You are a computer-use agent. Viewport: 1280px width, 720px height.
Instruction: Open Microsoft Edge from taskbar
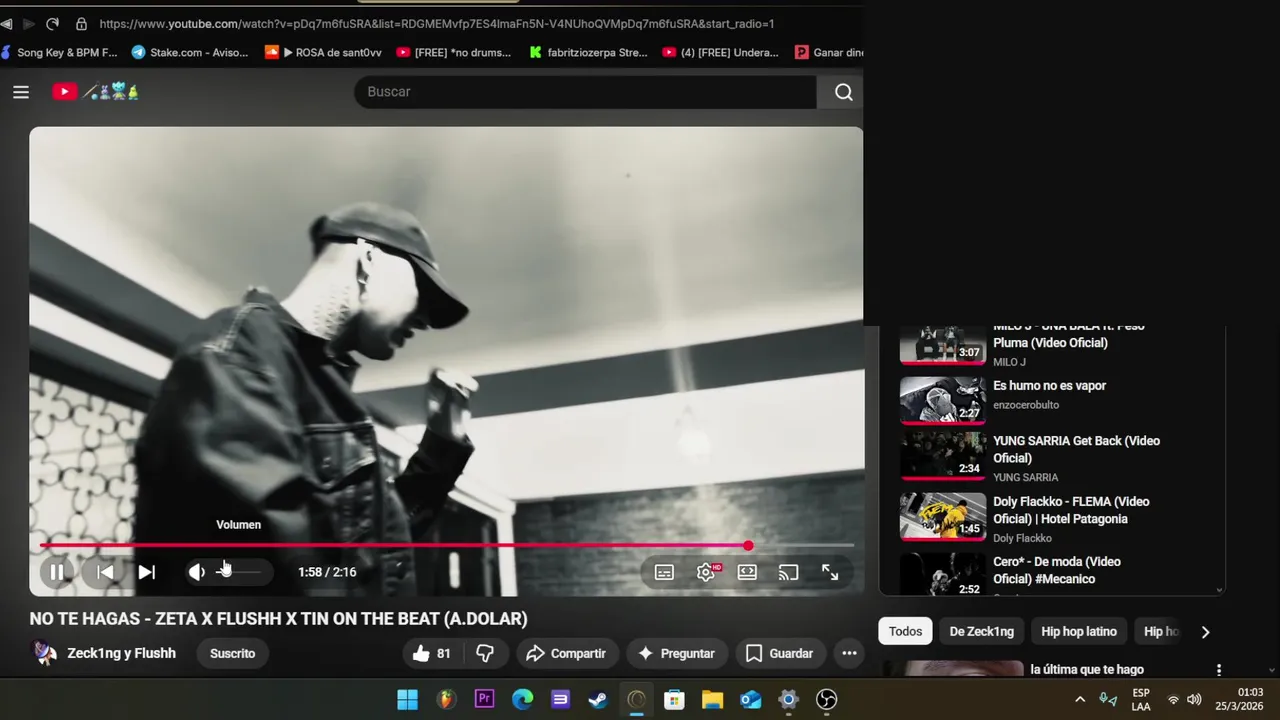pyautogui.click(x=522, y=699)
